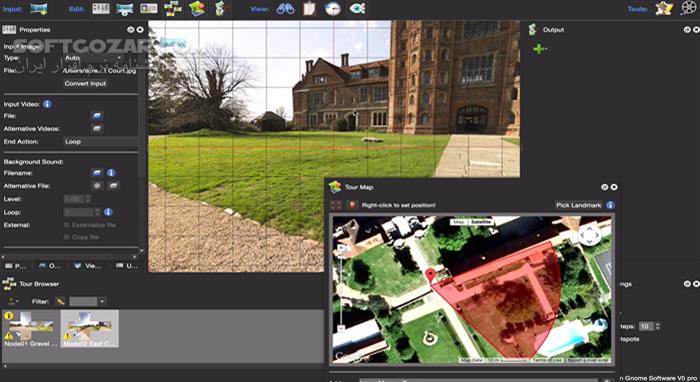Screen dimensions: 700x382
Task: Open Tour Browser icon in Edit toolbar
Action: point(173,8)
